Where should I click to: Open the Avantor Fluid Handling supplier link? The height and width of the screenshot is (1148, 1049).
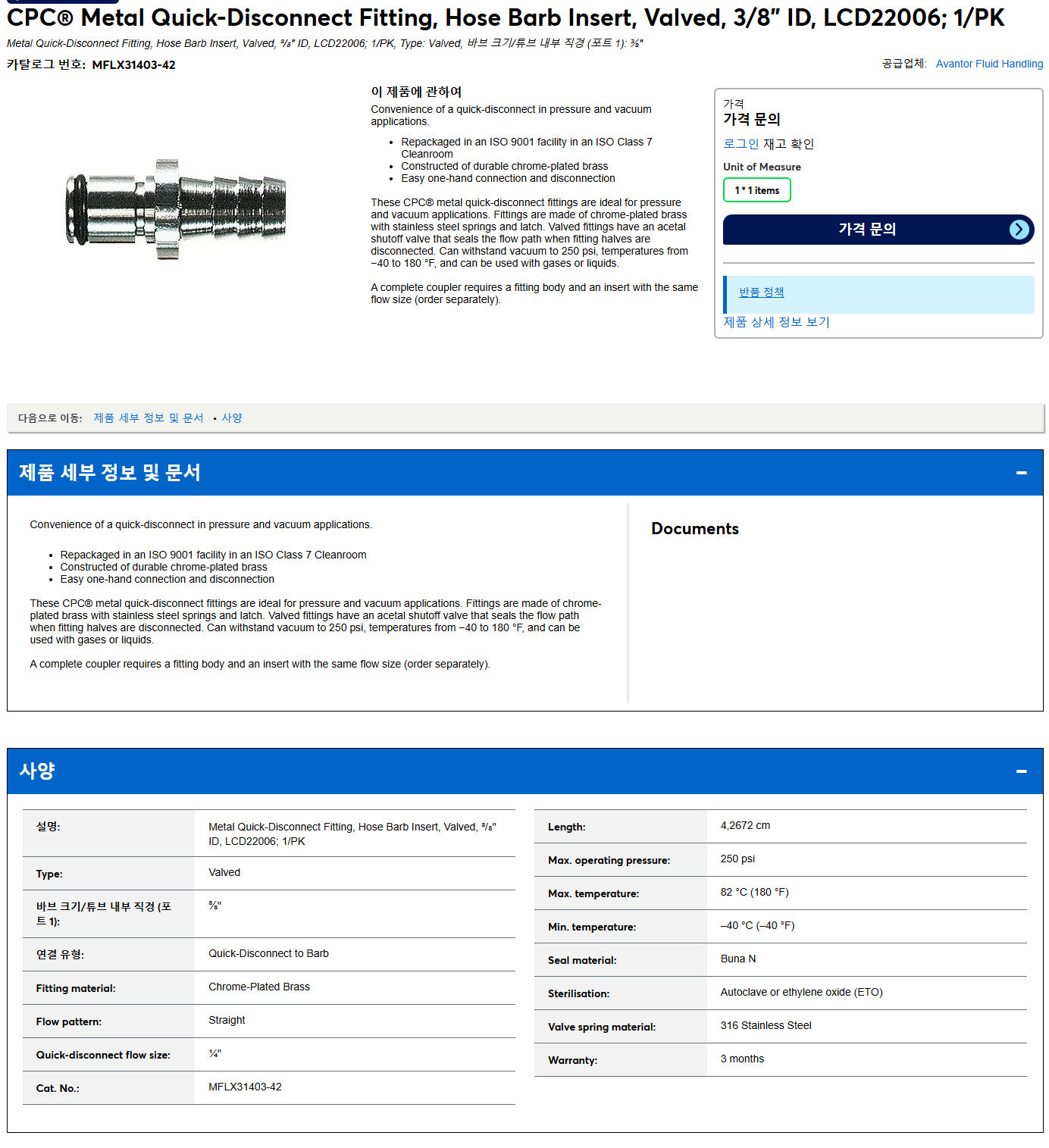[x=989, y=64]
